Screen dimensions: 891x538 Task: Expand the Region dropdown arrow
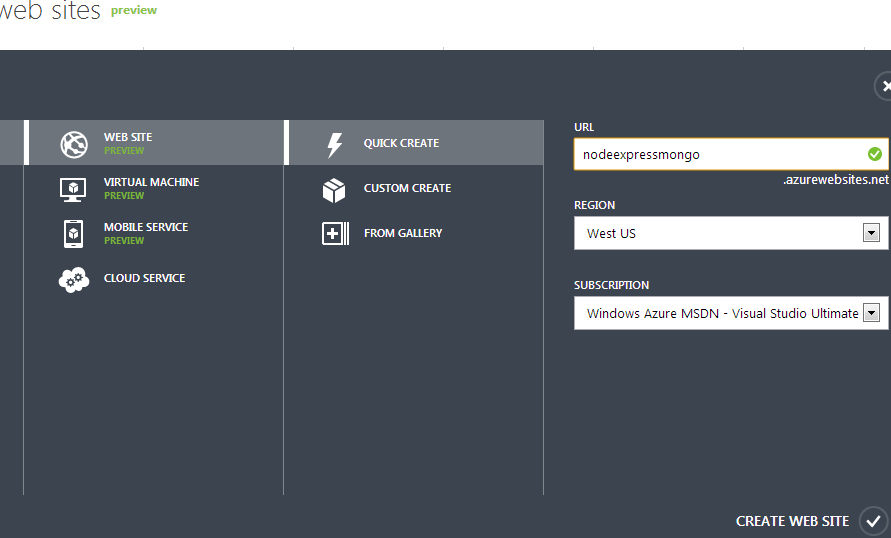point(871,232)
